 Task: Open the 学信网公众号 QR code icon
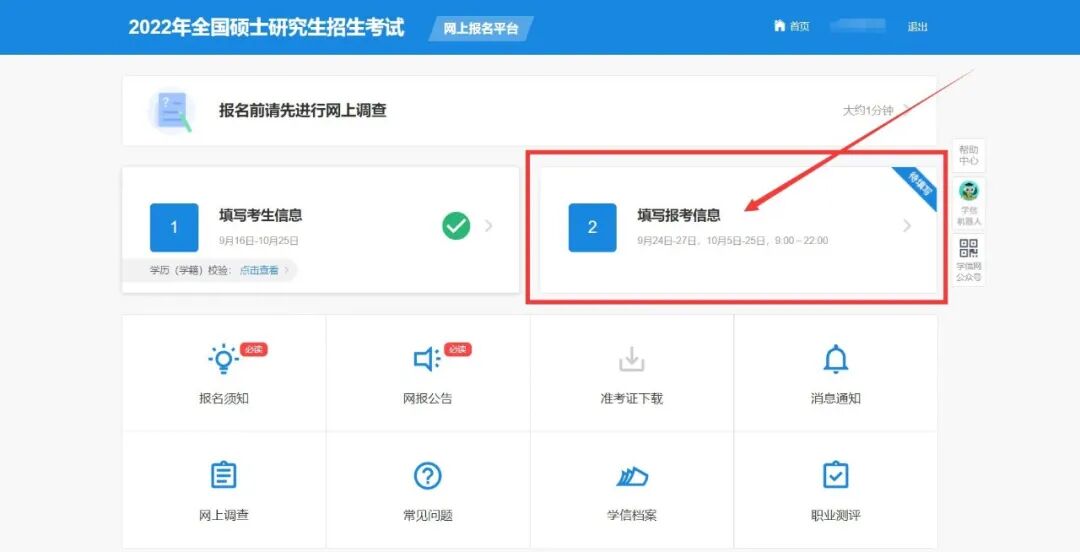pos(968,248)
